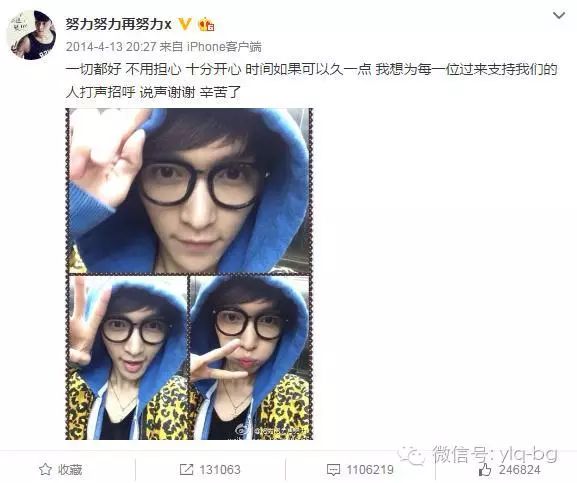
Task: Click the post text starting 一切都好
Action: tap(311, 81)
